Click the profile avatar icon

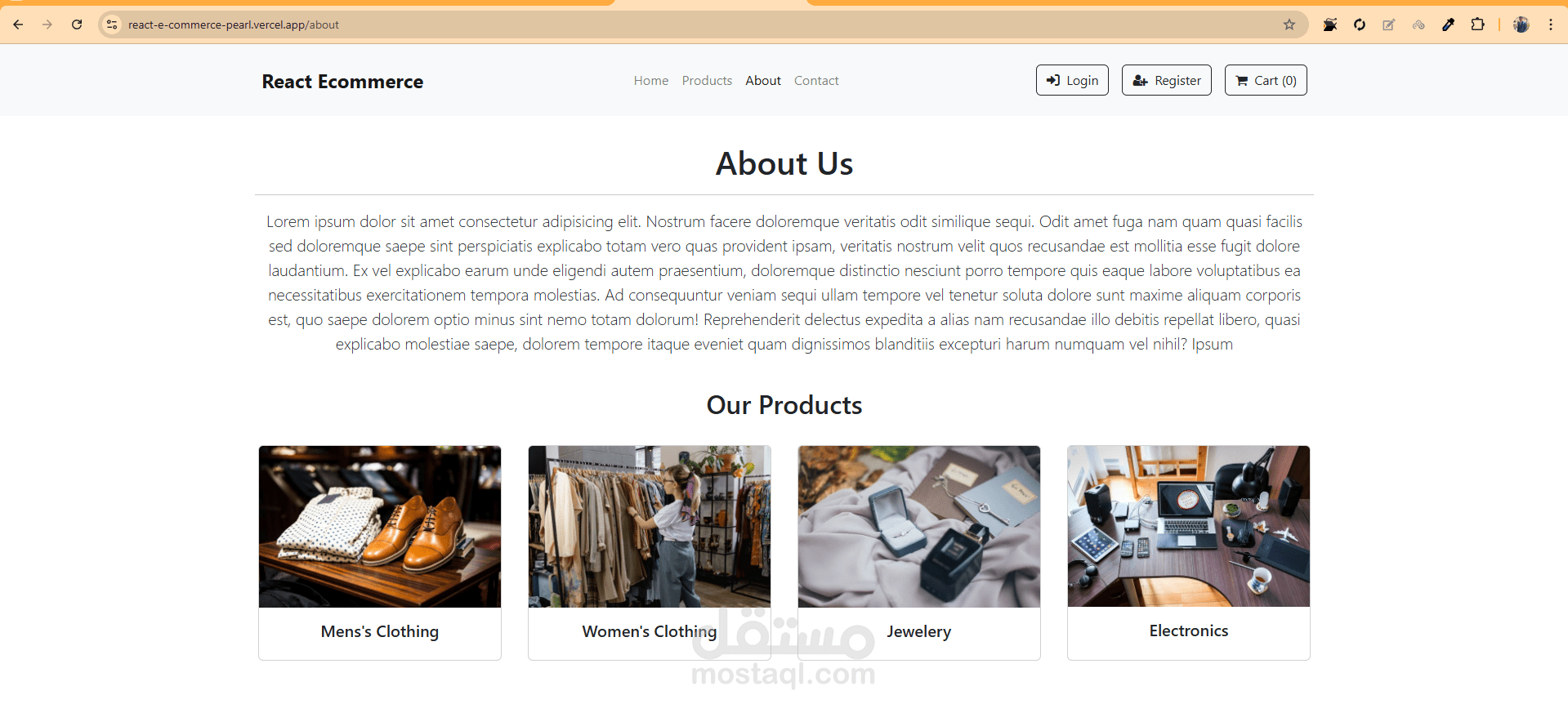tap(1521, 25)
